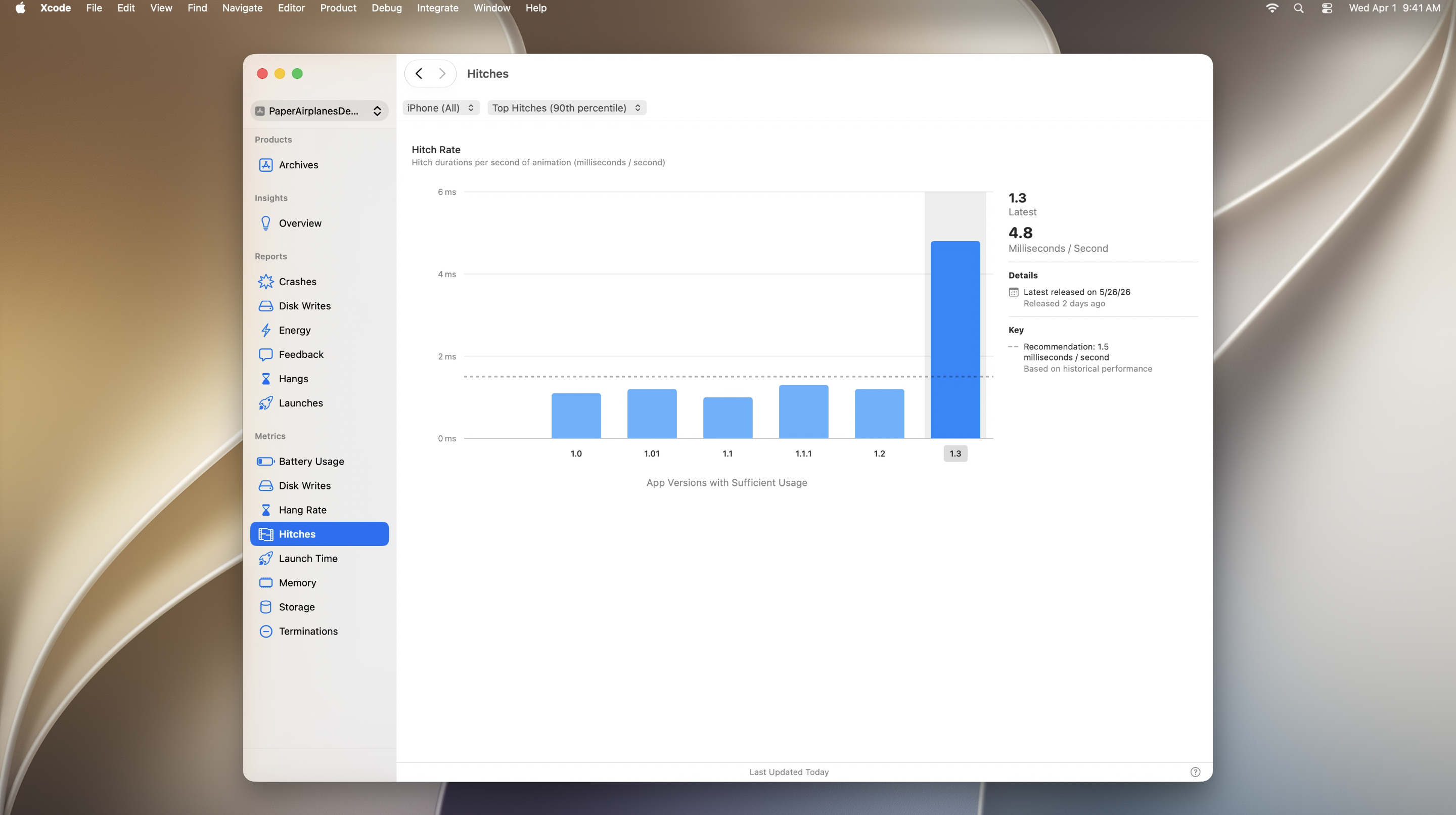
Task: Click the 'Recommendation: 1.5 milliseconds / second' key
Action: coord(1066,351)
